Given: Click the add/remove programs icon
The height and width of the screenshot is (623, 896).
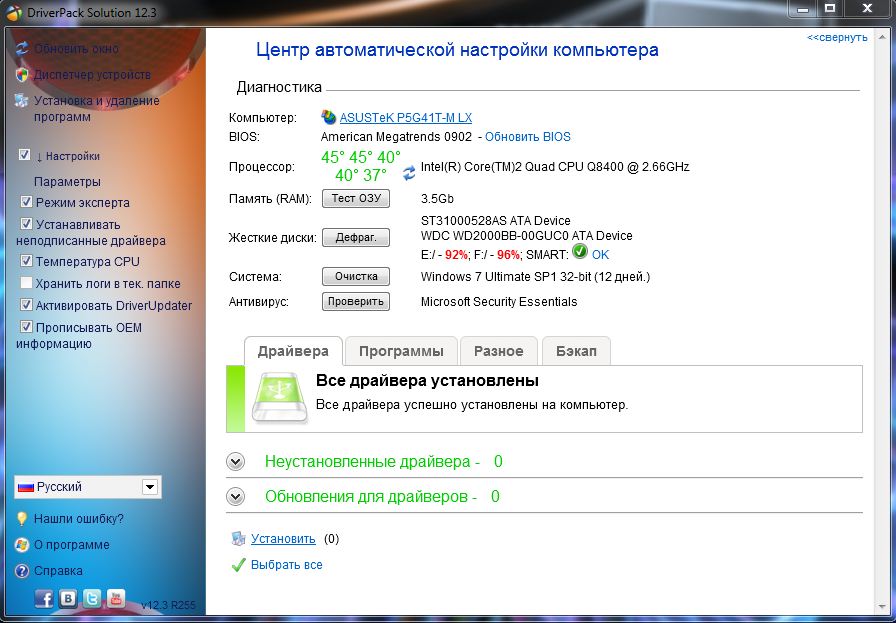Looking at the screenshot, I should tap(22, 101).
